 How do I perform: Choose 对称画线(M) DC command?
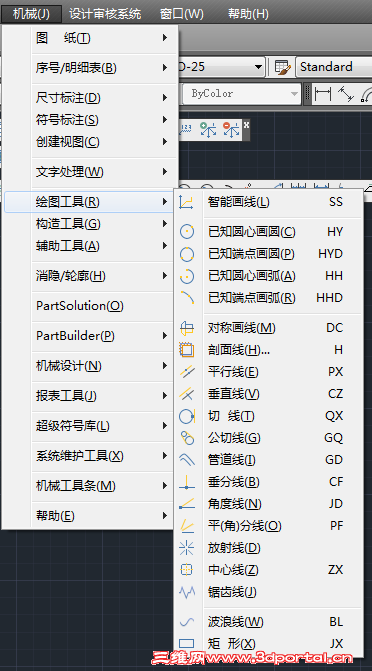click(269, 328)
